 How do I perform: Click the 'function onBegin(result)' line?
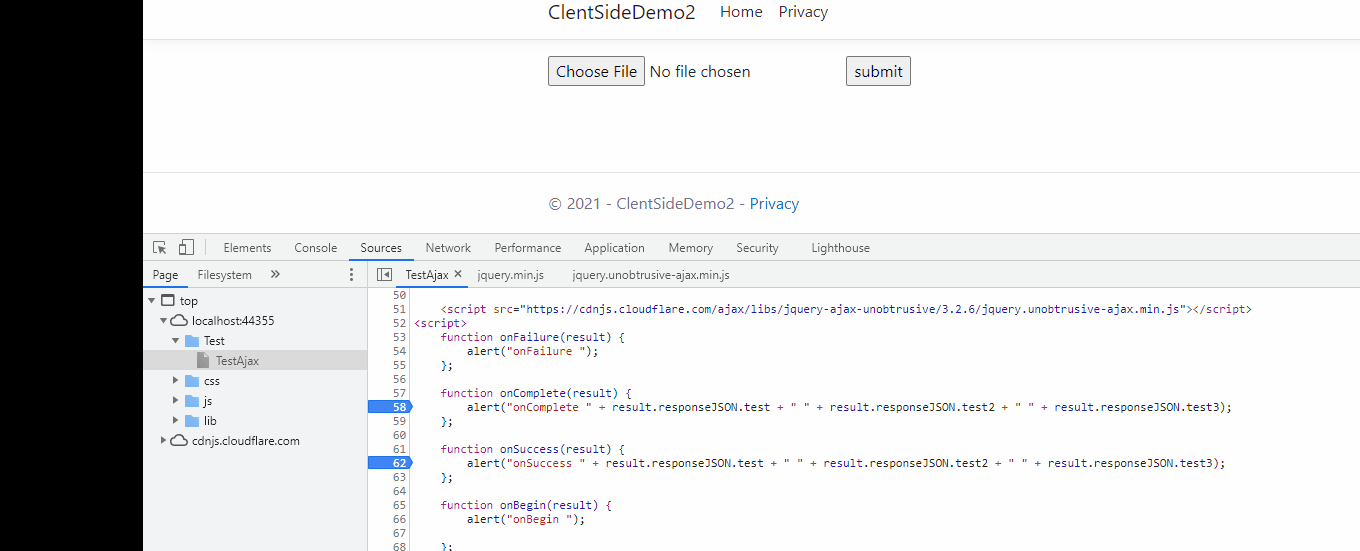525,505
